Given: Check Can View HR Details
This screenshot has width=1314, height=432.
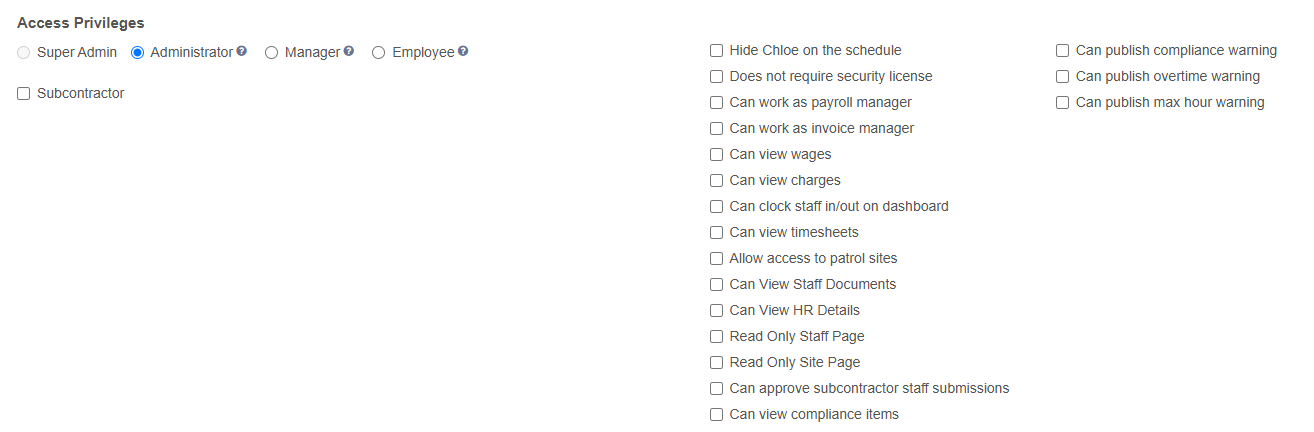Looking at the screenshot, I should (x=716, y=311).
